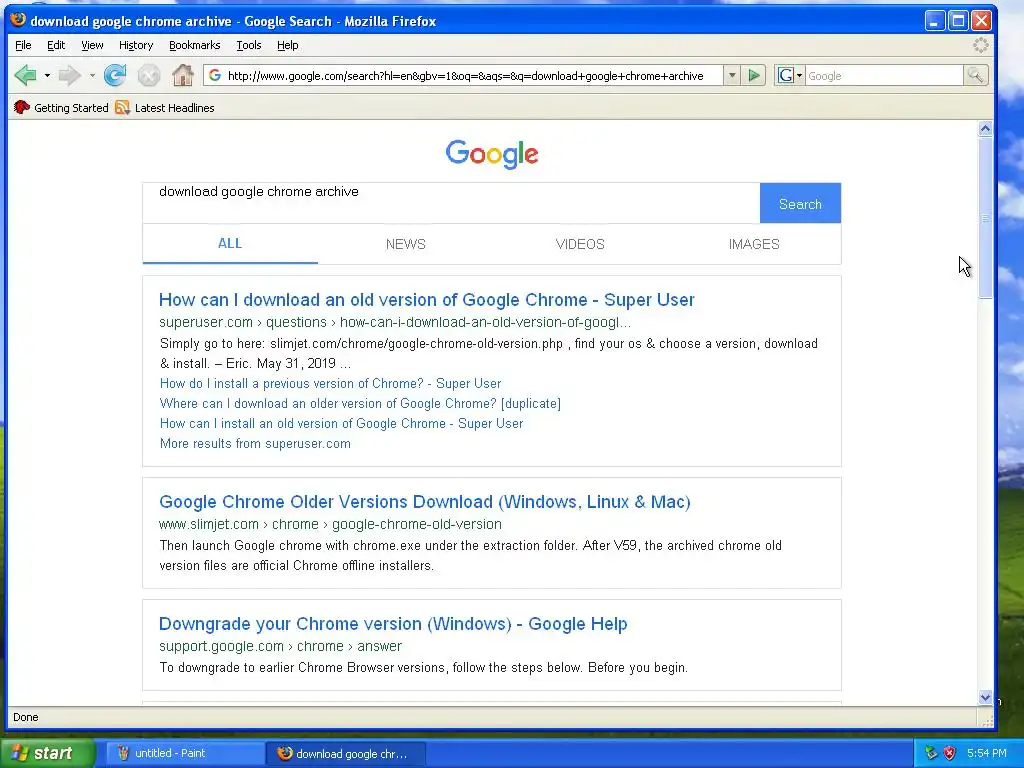
Task: Click the Safely Remove Hardware tray icon
Action: tap(931, 753)
